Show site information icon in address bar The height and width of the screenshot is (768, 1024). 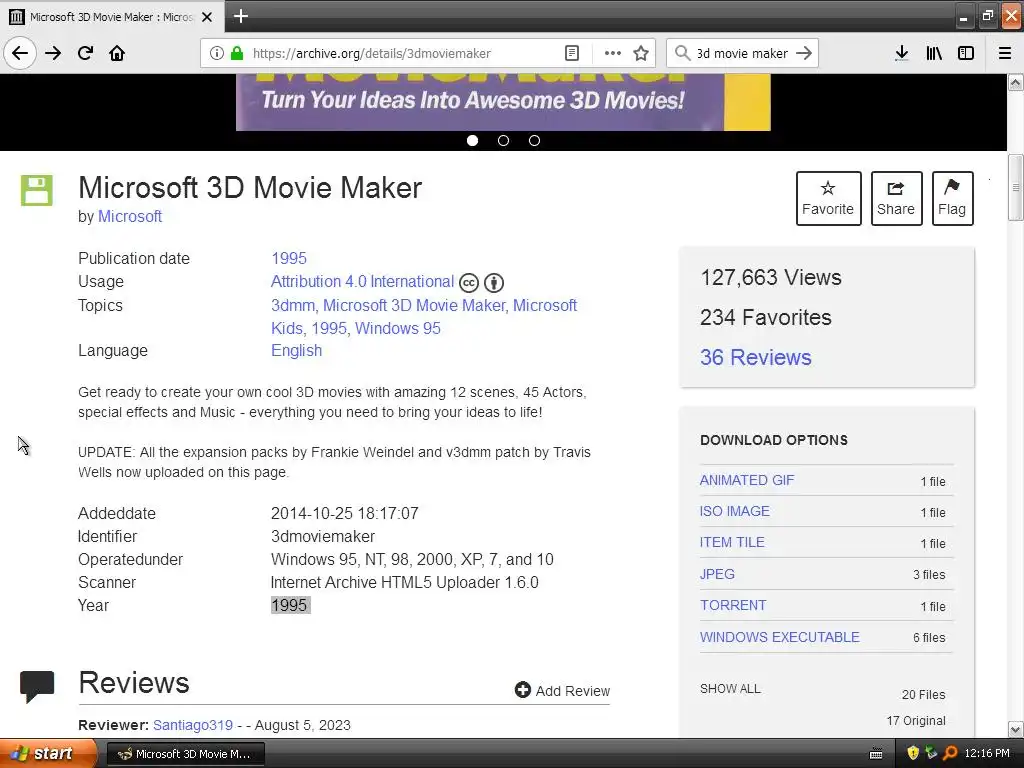click(217, 53)
